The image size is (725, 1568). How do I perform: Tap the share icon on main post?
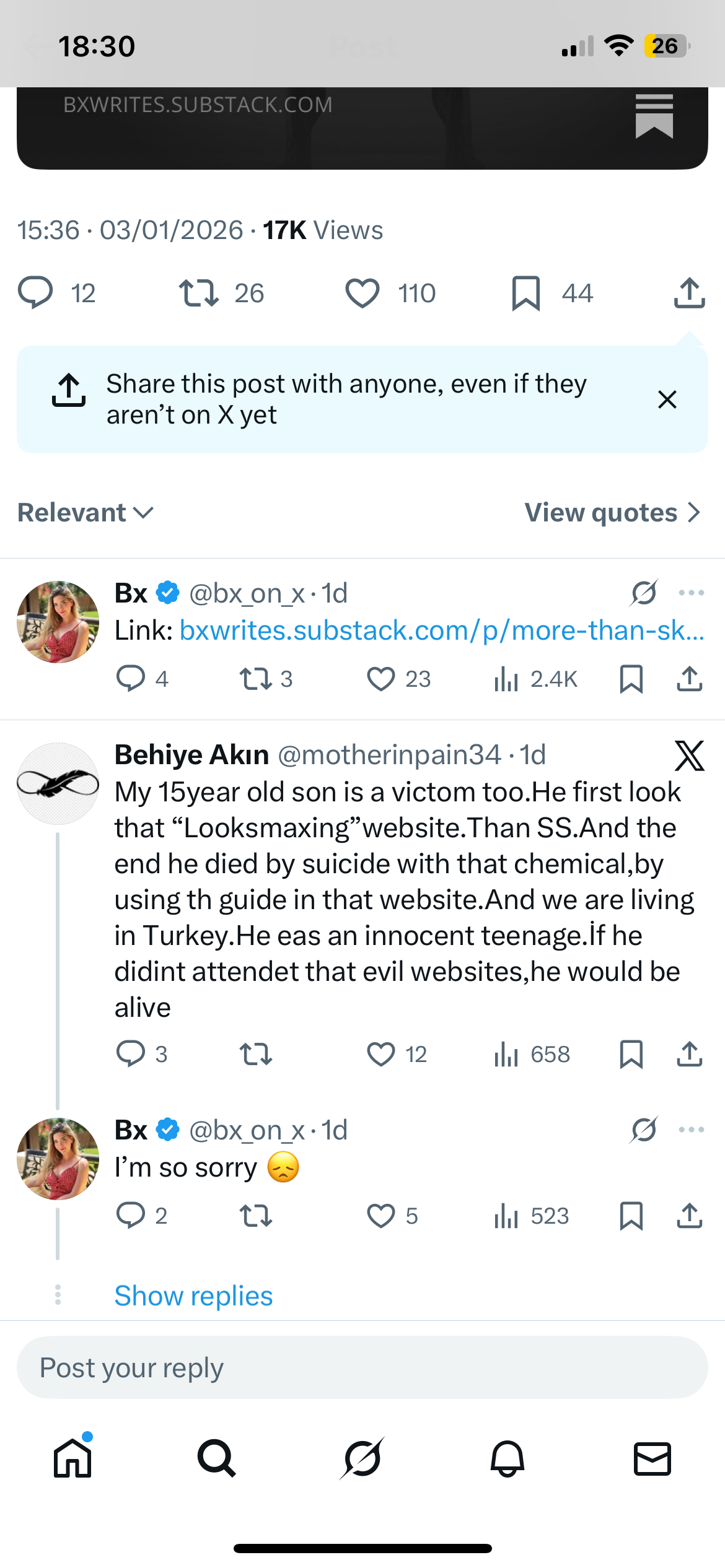point(689,294)
